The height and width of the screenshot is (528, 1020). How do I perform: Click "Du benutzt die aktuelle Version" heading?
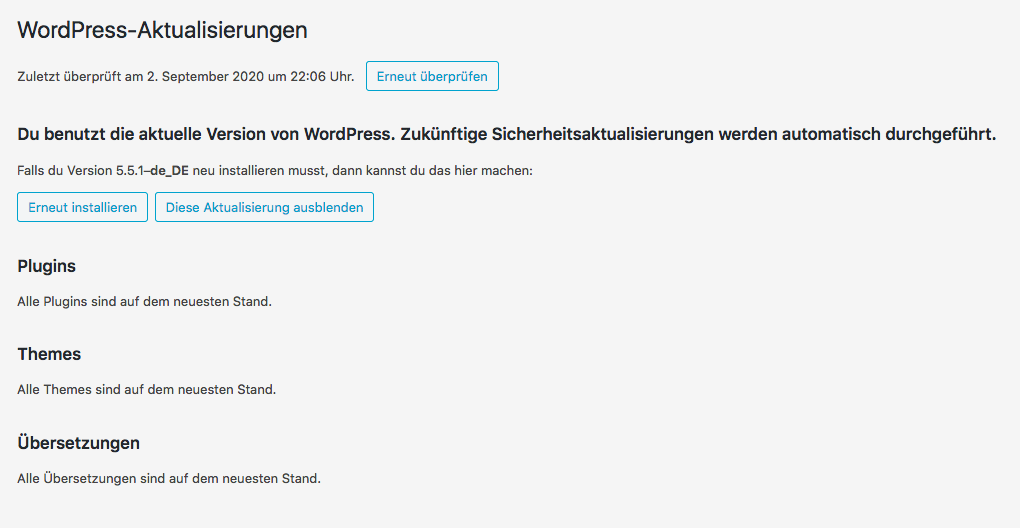150,135
